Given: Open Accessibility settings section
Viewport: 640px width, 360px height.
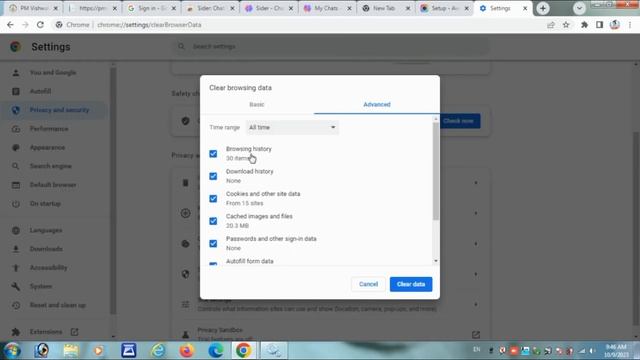Looking at the screenshot, I should pyautogui.click(x=49, y=268).
